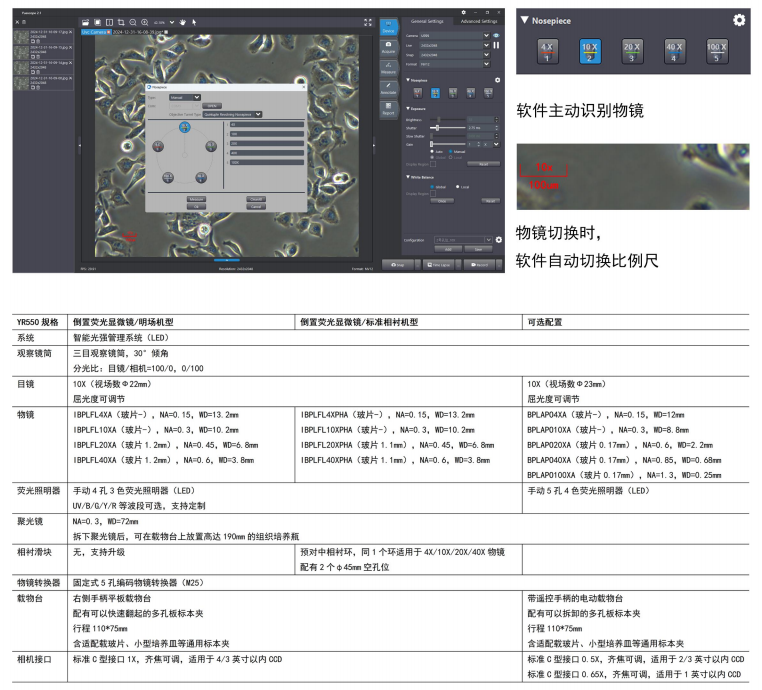Open the gear settings in the enlarged Nosepiece panel
This screenshot has height=690, width=762.
pos(739,20)
